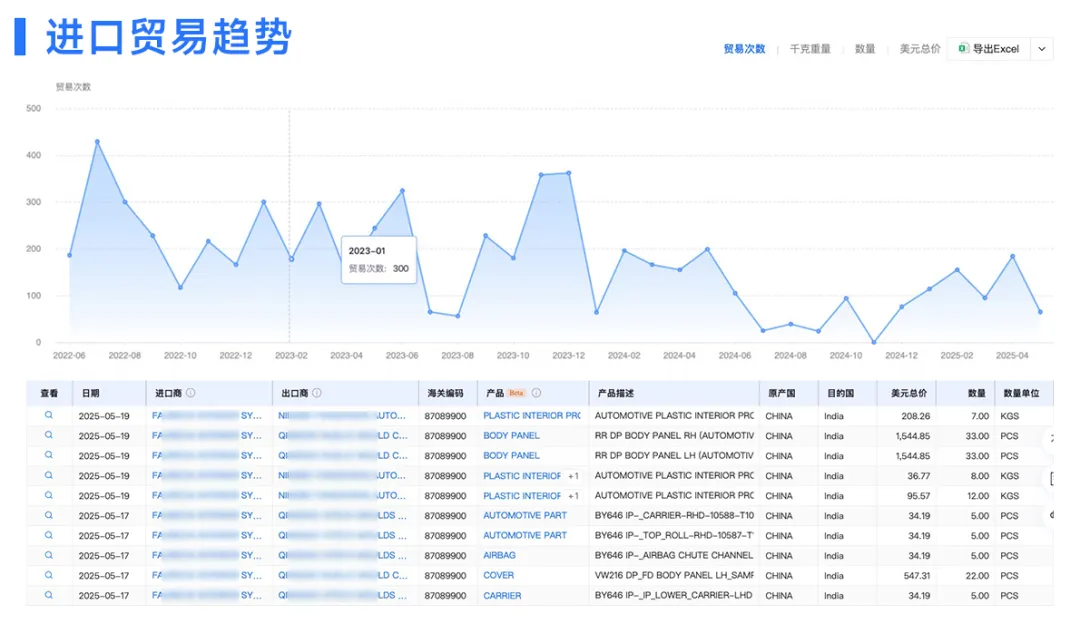Open AUTOMOTIVE PART link for CARRIER-RHD row
Screen dimensions: 1080x624
525,515
